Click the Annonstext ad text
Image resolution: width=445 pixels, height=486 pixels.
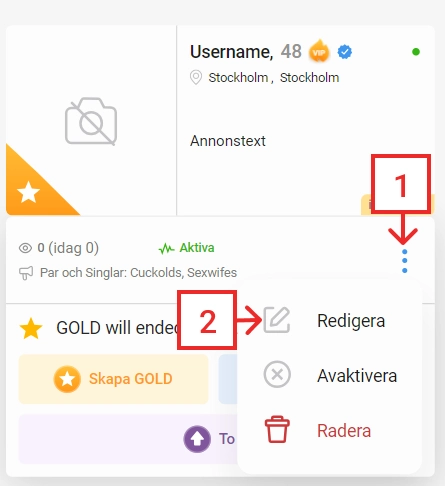(228, 141)
